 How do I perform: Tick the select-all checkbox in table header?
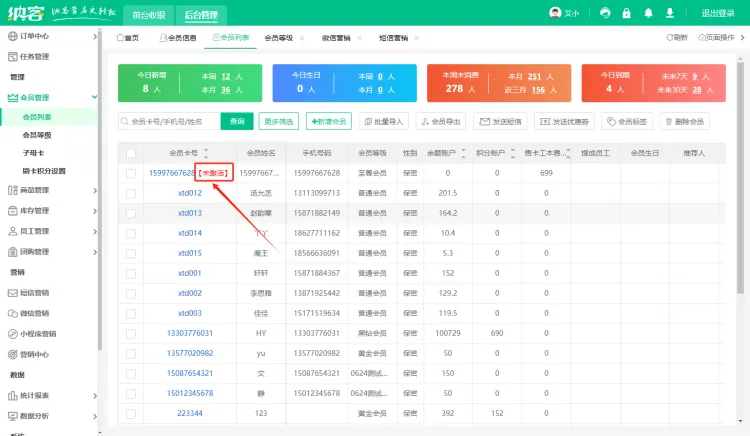point(131,153)
